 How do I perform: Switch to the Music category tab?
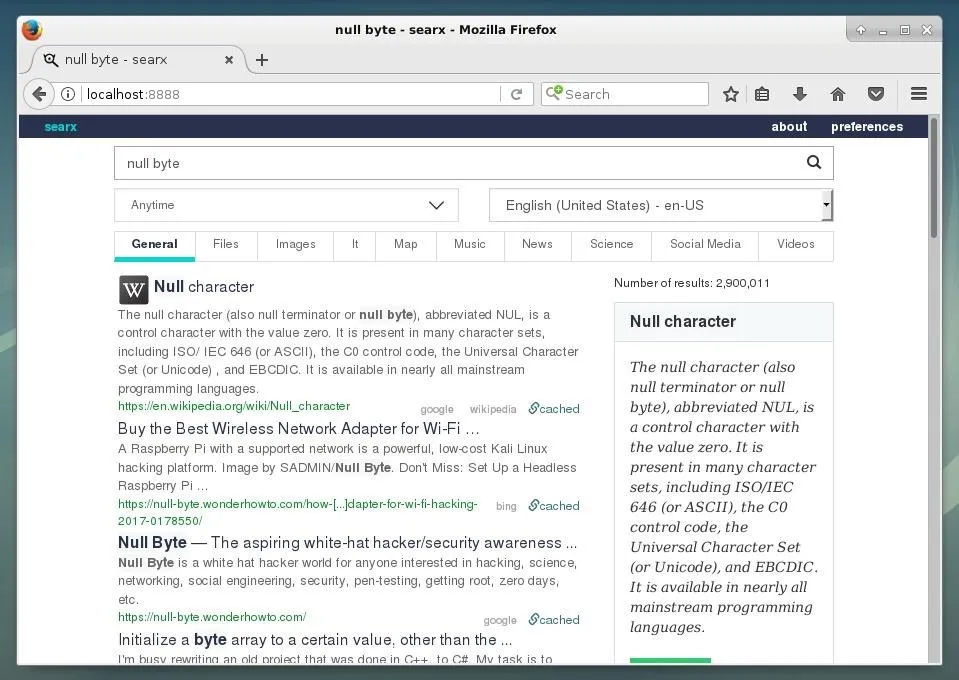point(470,244)
